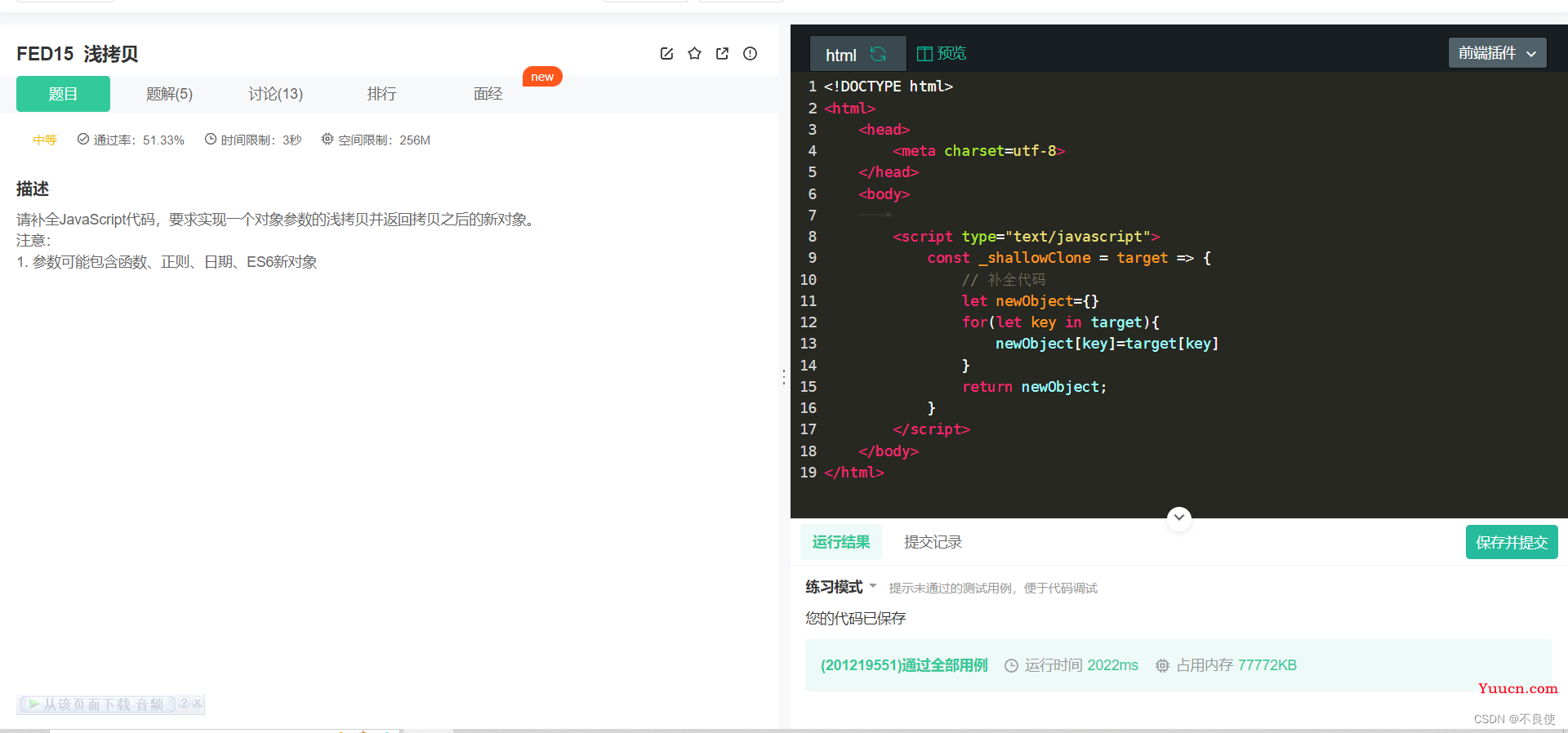Click the return newObject line
1568x733 pixels.
coord(1034,387)
